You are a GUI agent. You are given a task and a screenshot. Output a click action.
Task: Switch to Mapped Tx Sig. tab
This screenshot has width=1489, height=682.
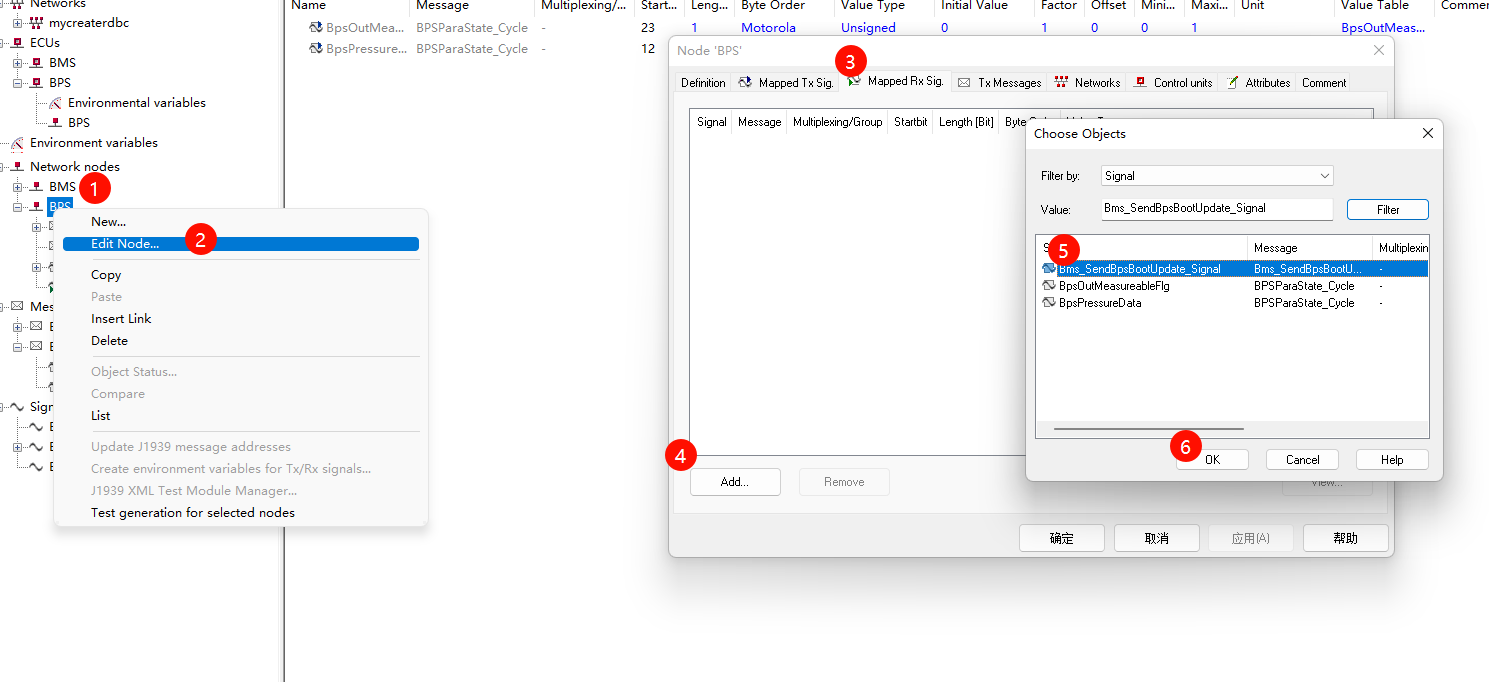pos(786,83)
